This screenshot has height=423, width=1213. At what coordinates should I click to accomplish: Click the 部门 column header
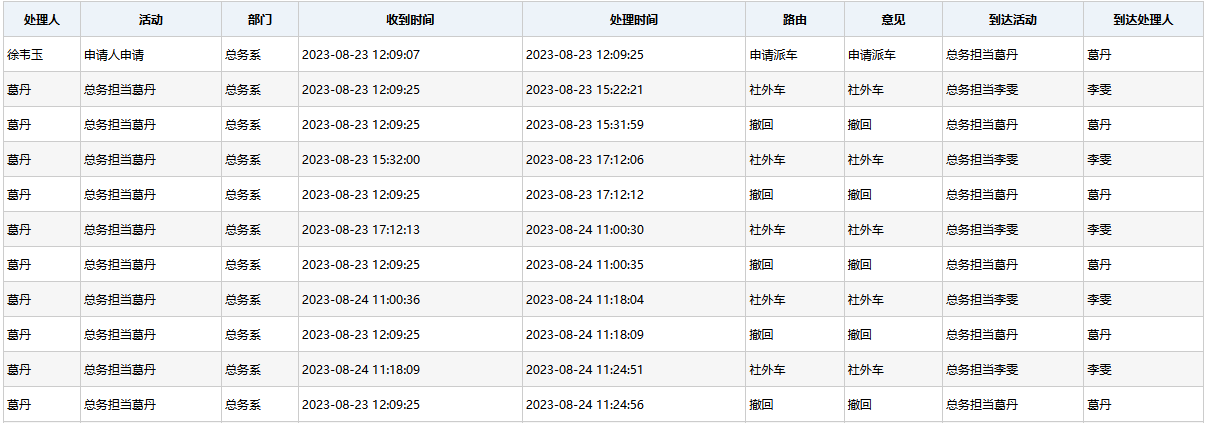[260, 19]
